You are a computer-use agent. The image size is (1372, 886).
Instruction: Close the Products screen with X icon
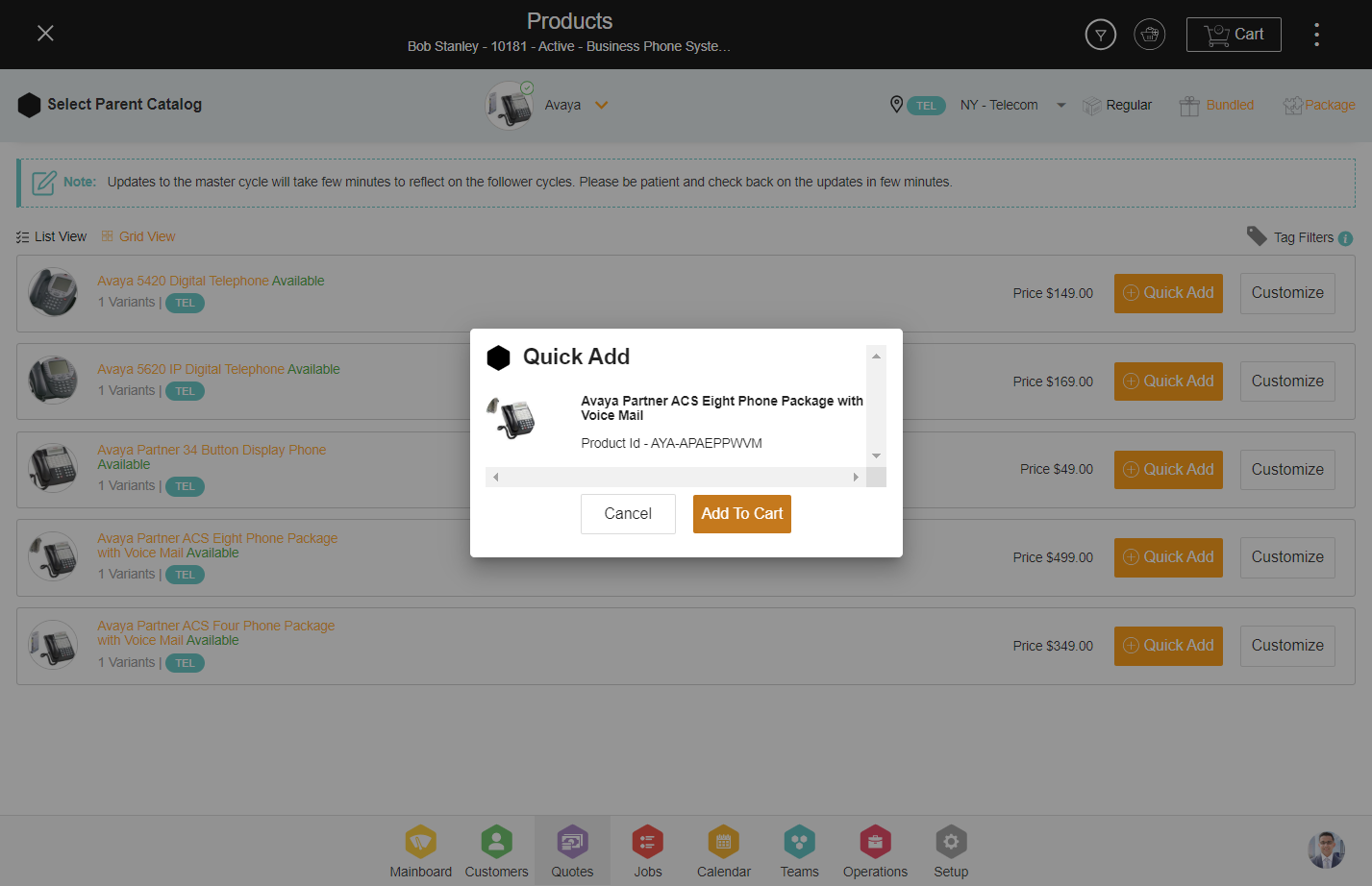click(45, 34)
